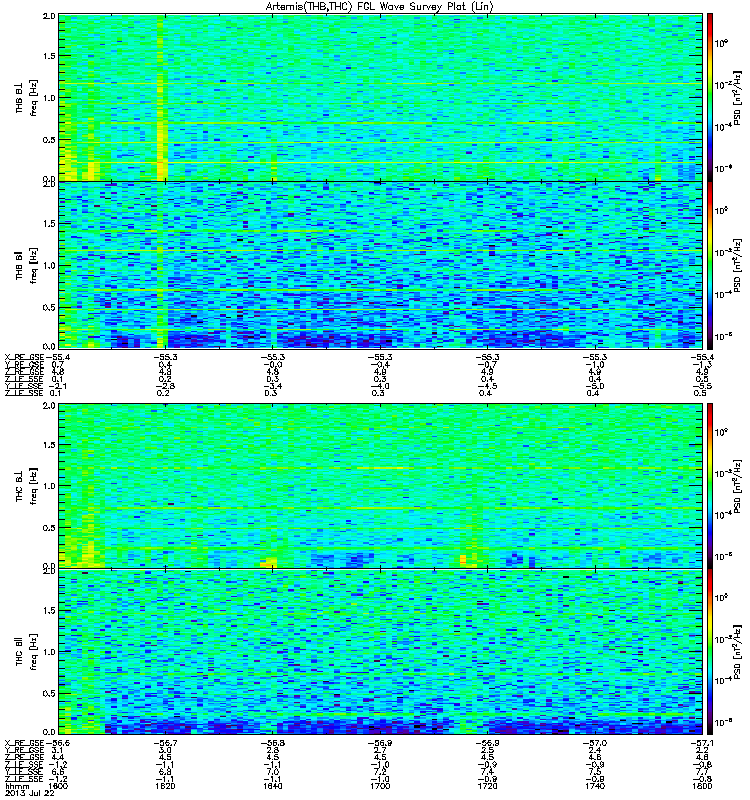
Task: Click the "3.0" Y_RE_GSE value
Action: coord(165,751)
